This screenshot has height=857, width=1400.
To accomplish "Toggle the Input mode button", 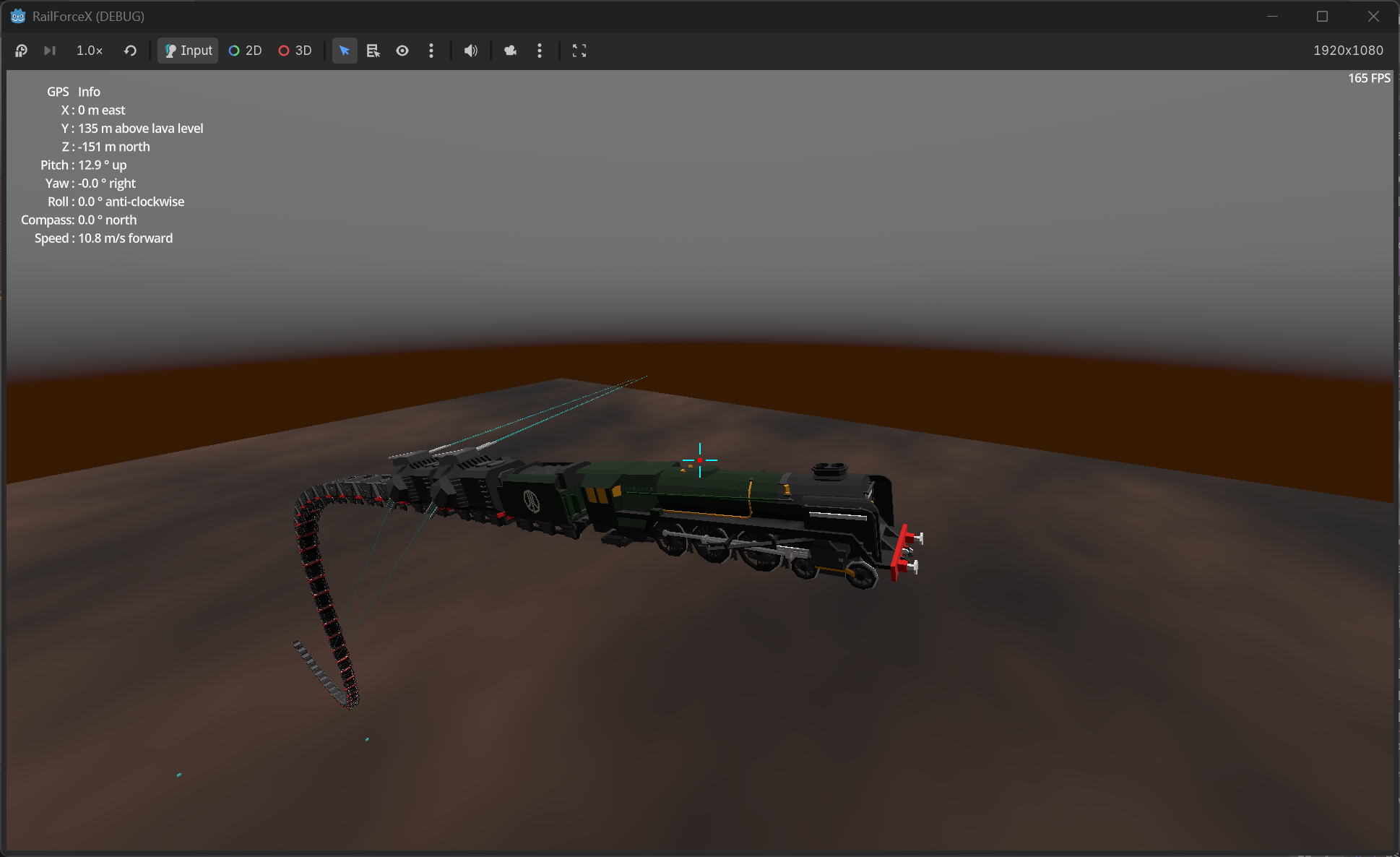I will pyautogui.click(x=188, y=51).
